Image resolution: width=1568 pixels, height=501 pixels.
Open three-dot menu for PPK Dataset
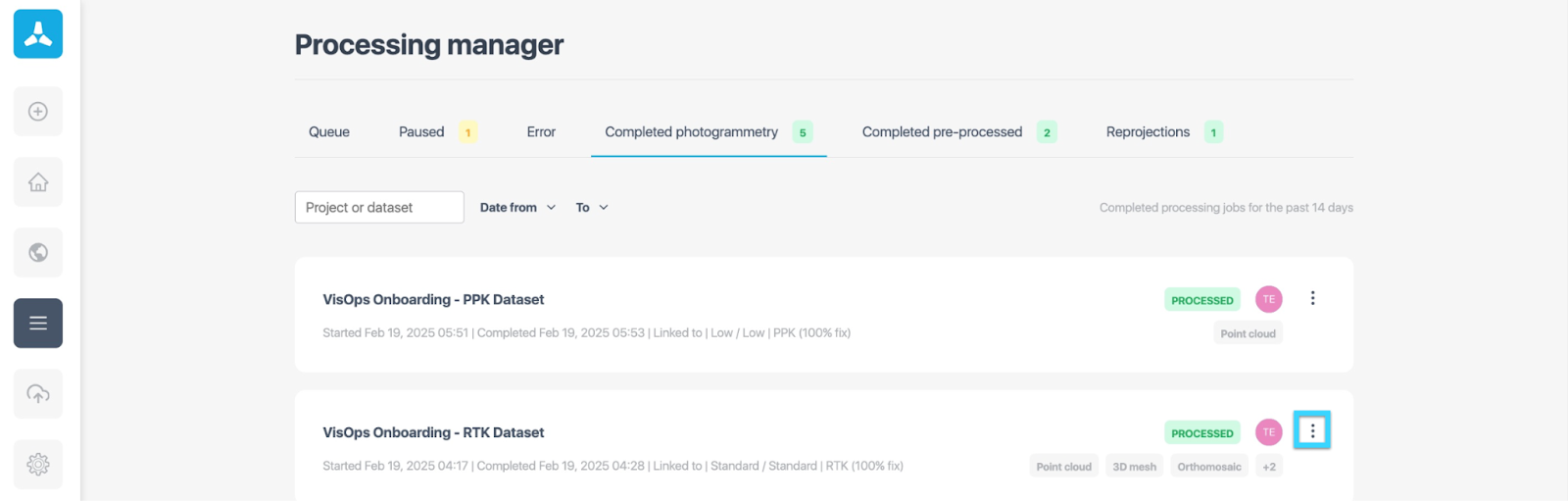click(x=1312, y=298)
